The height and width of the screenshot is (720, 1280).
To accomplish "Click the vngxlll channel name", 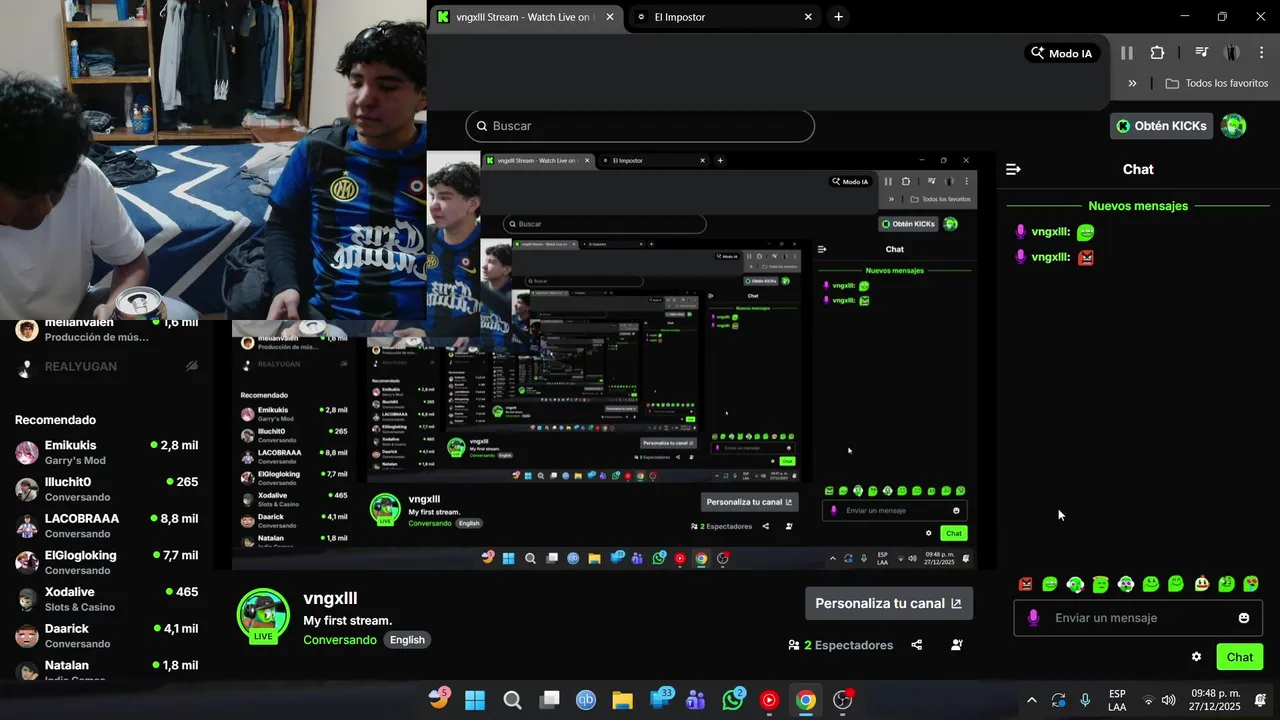I will (330, 598).
